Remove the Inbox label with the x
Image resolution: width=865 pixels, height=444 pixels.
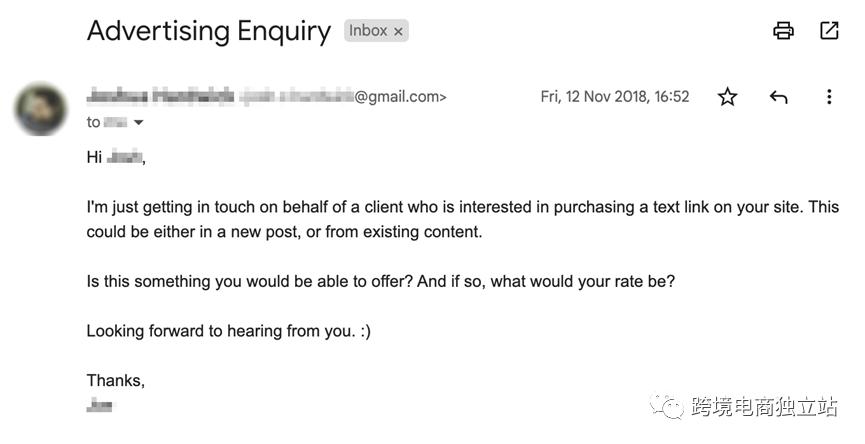point(398,32)
